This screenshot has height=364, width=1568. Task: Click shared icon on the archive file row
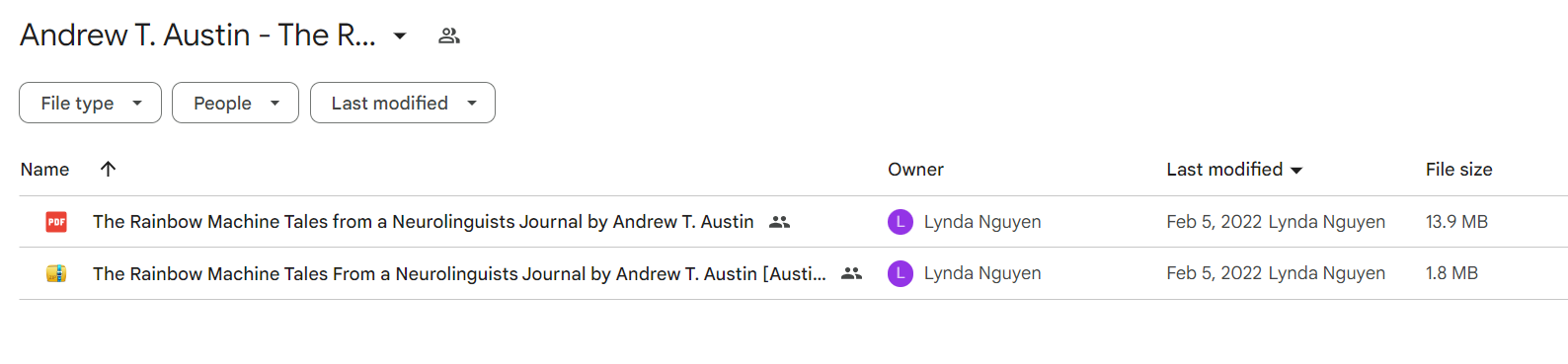pyautogui.click(x=851, y=273)
